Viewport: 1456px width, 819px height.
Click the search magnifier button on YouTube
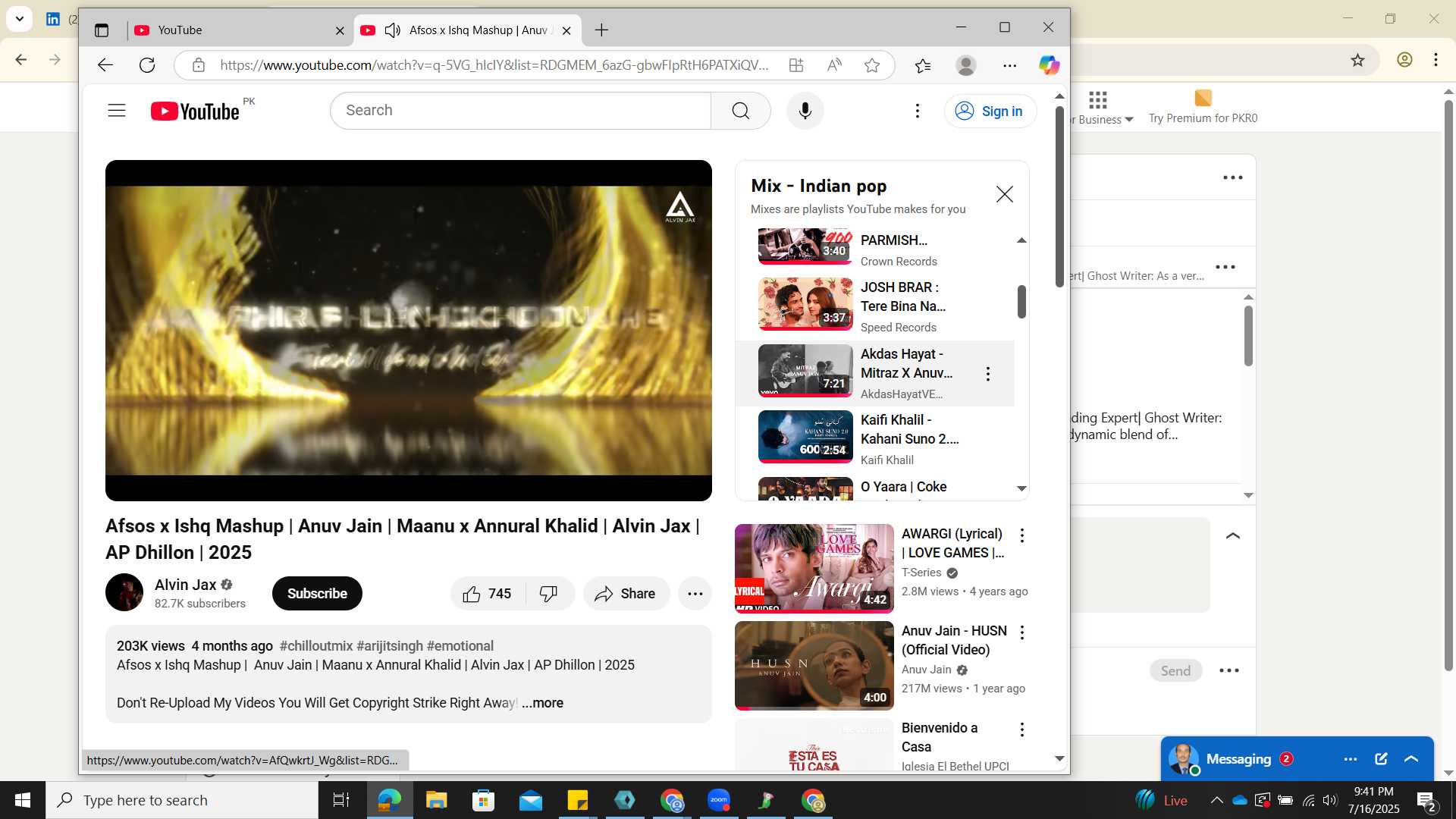741,111
